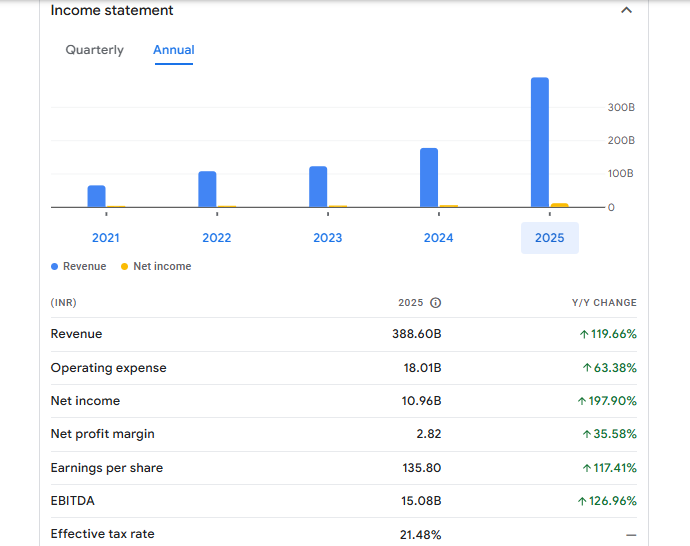Click the 2021 revenue bar
This screenshot has height=546, width=690.
pos(96,196)
